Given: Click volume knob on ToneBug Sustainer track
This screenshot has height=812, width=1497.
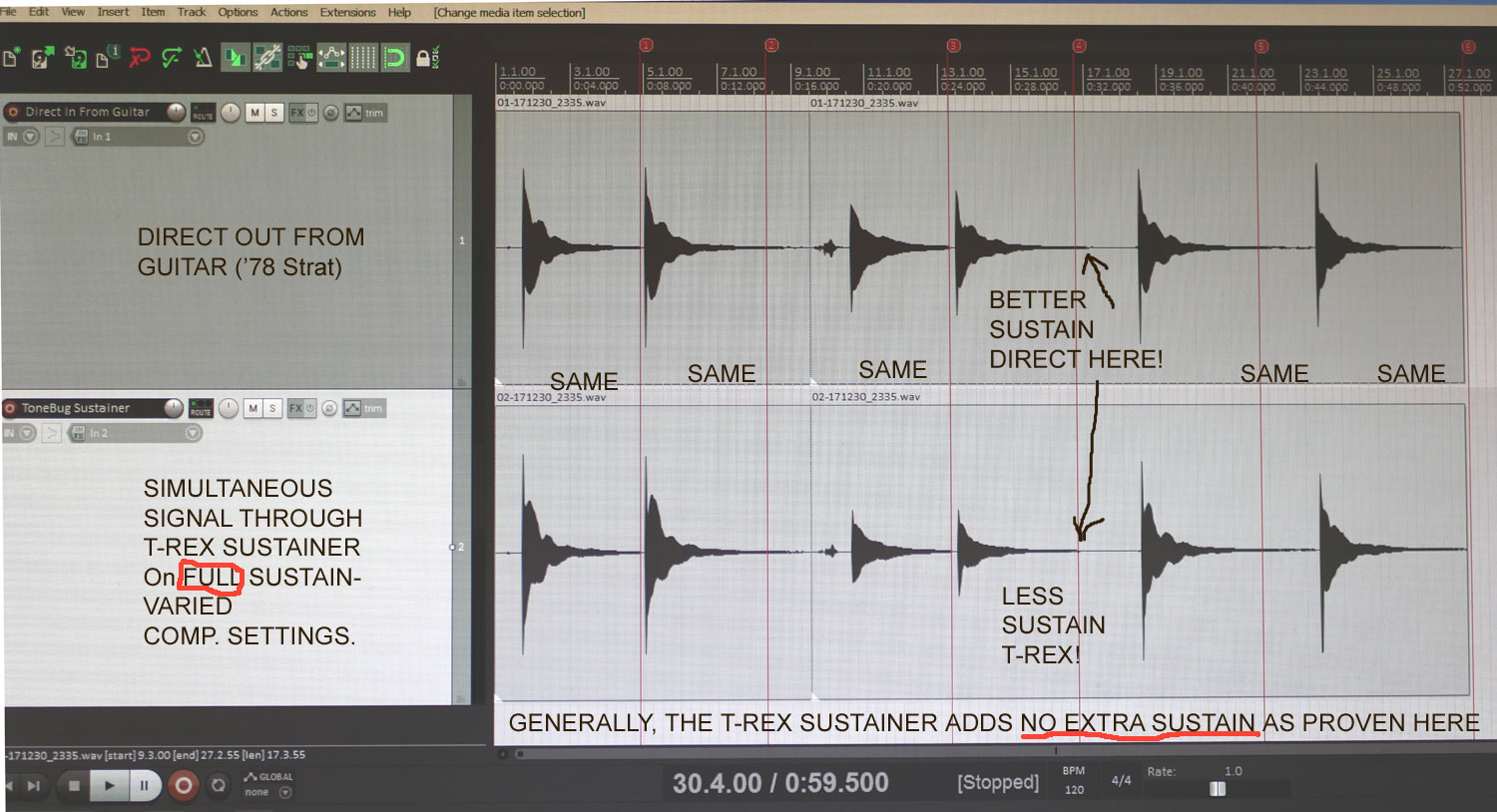Looking at the screenshot, I should click(x=174, y=408).
